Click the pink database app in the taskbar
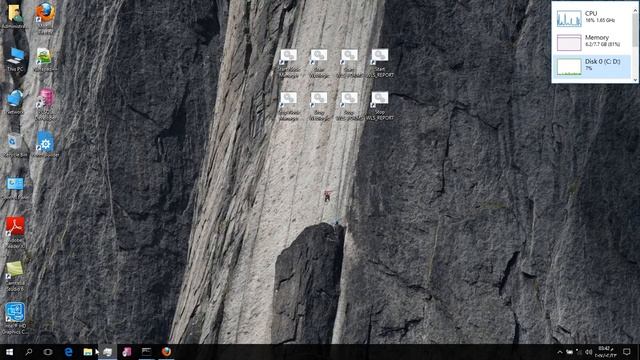The image size is (640, 360). [x=127, y=352]
